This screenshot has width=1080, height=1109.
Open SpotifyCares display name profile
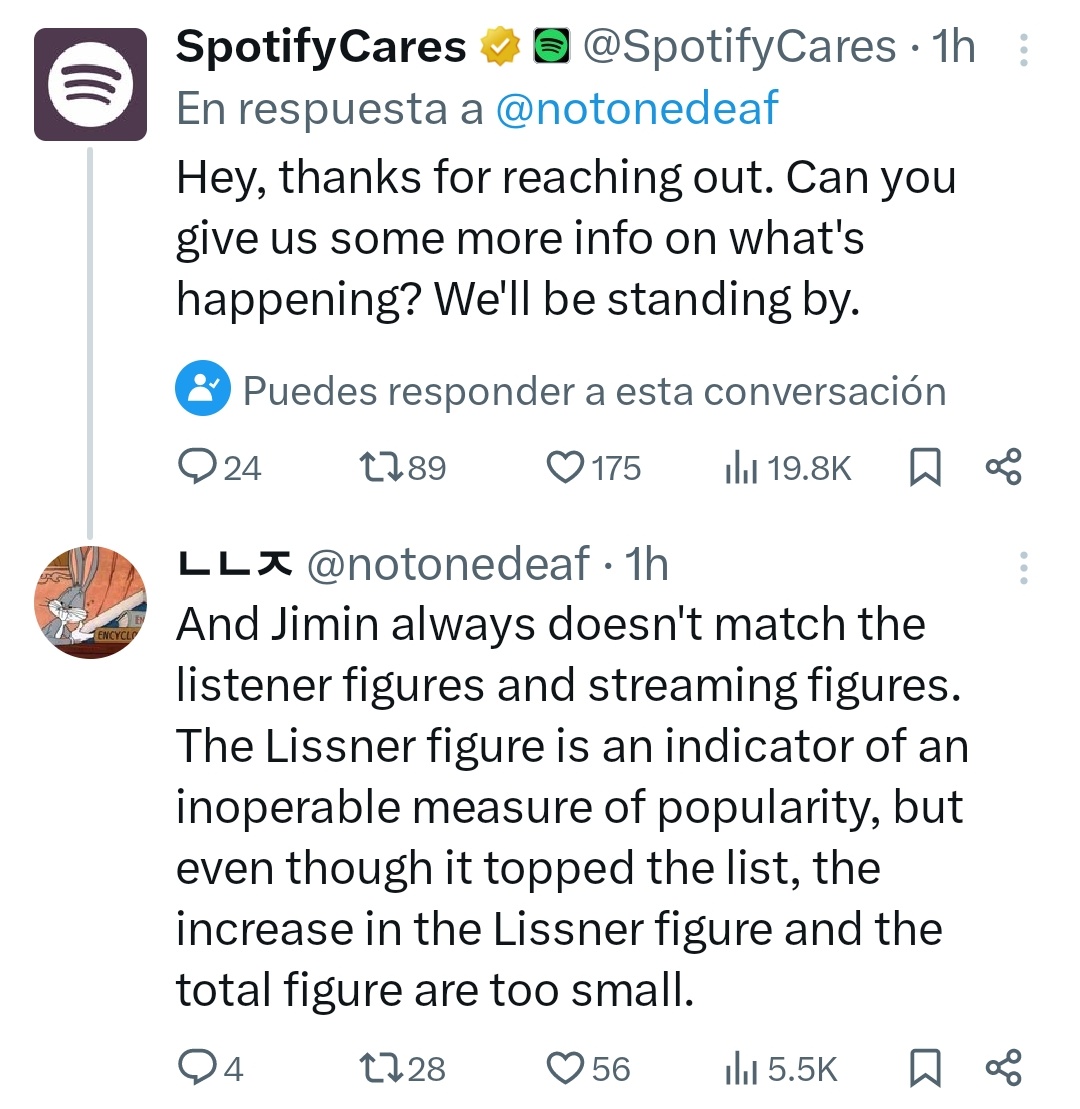tap(321, 47)
